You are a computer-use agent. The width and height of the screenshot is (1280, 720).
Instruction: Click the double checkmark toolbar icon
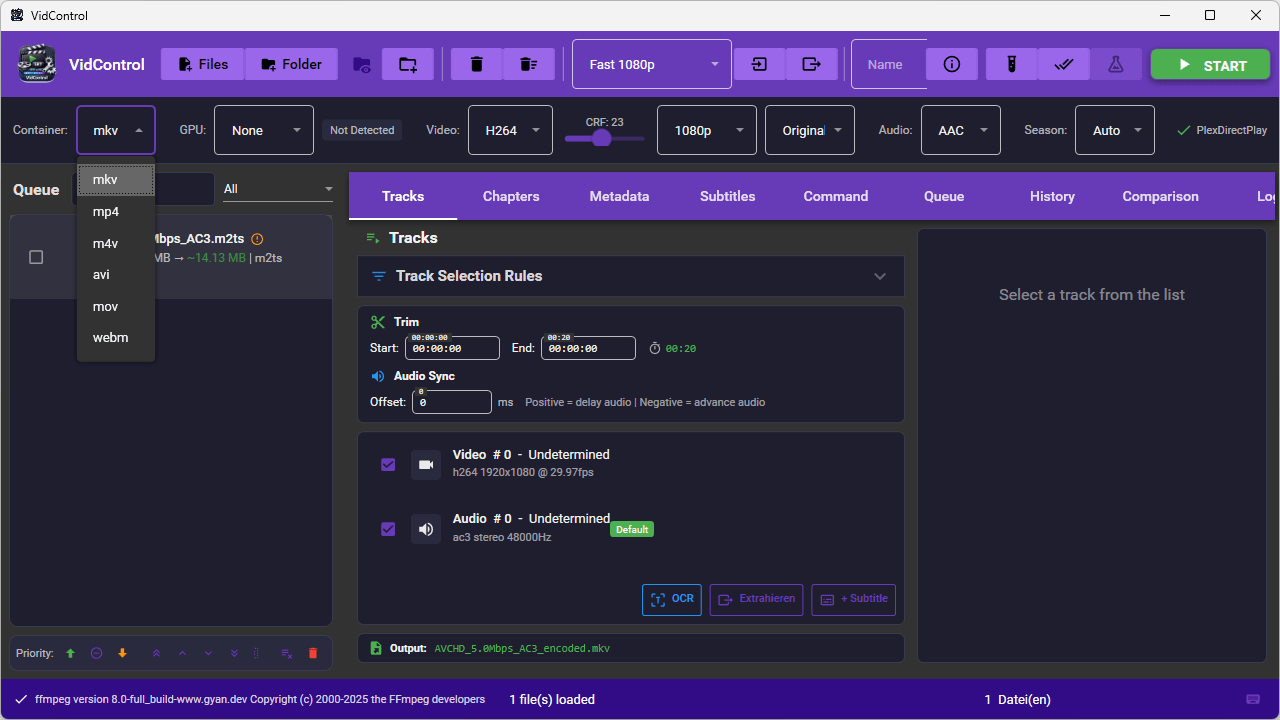[x=1064, y=64]
